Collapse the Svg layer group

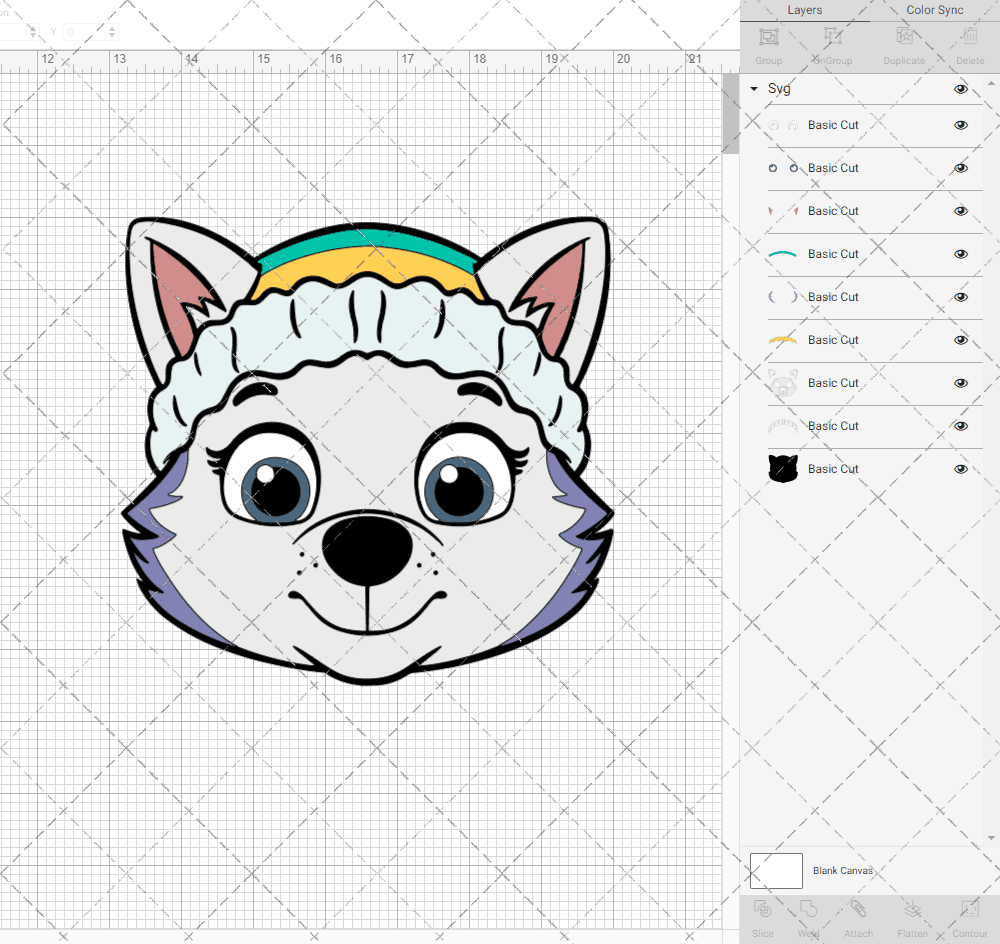tap(754, 89)
